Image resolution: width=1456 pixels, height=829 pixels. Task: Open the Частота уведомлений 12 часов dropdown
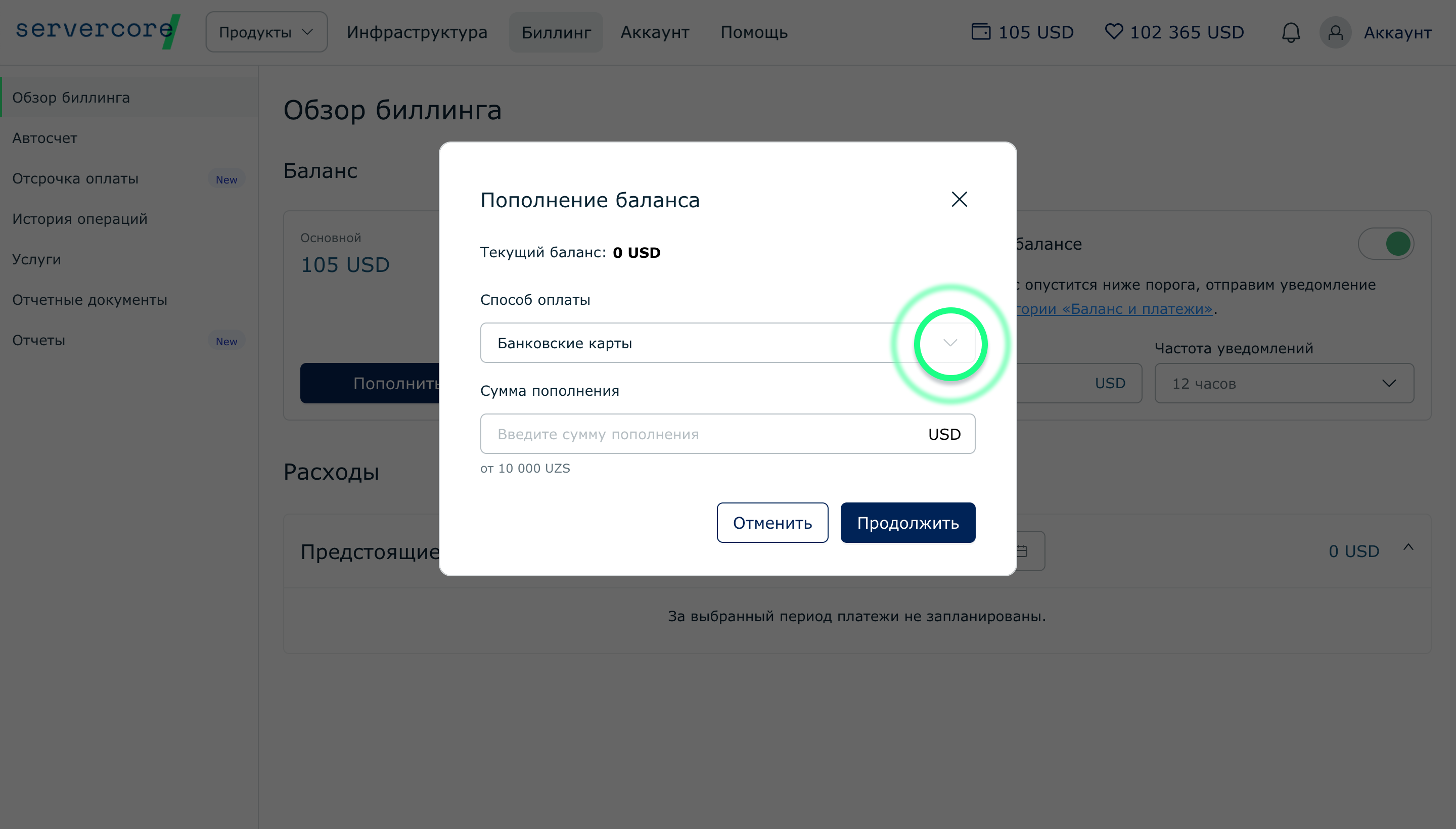pos(1284,383)
